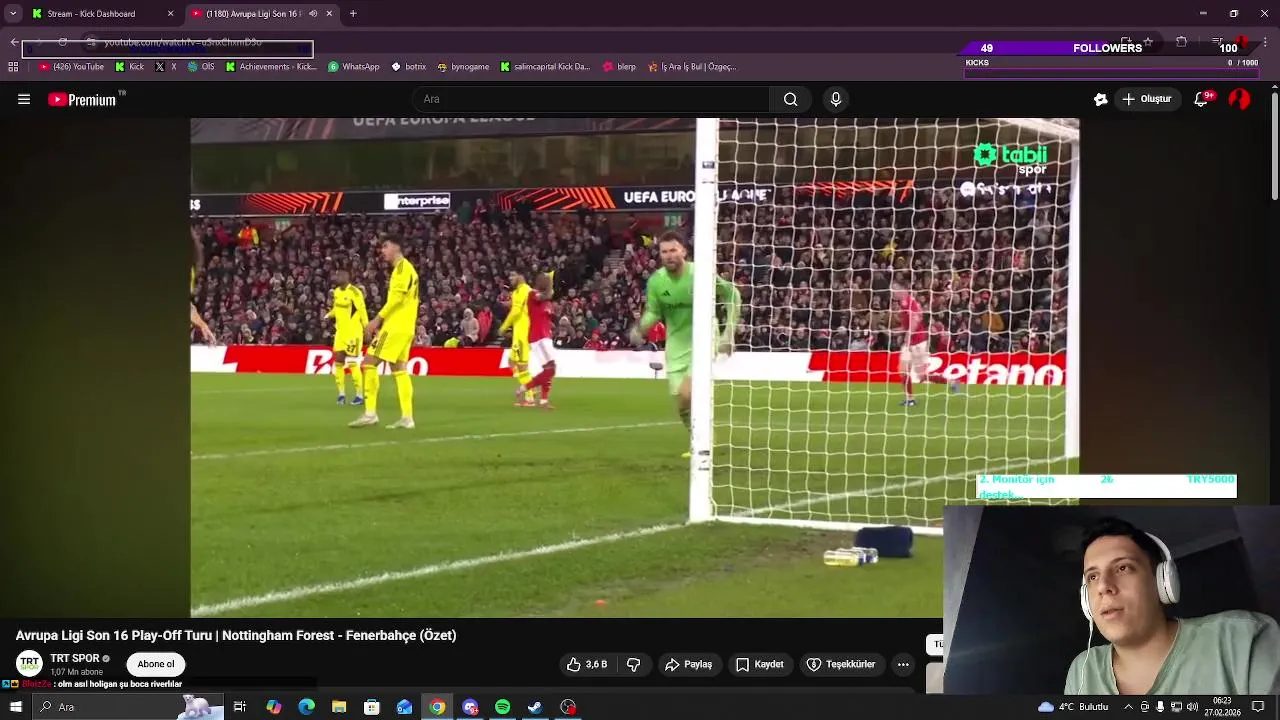Open the (426) YouTube bookmark
This screenshot has height=720, width=1280.
(x=71, y=67)
